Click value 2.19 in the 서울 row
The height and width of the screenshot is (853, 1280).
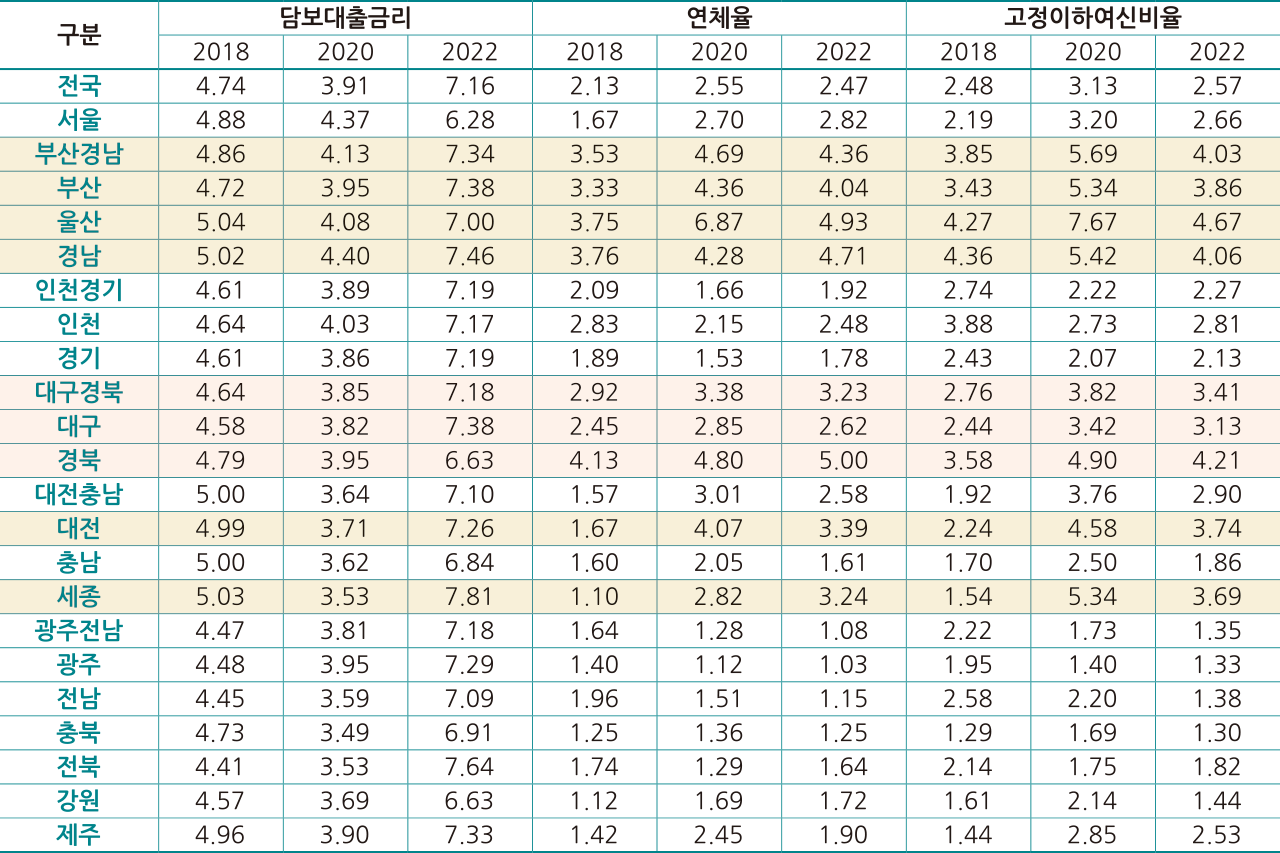(968, 120)
